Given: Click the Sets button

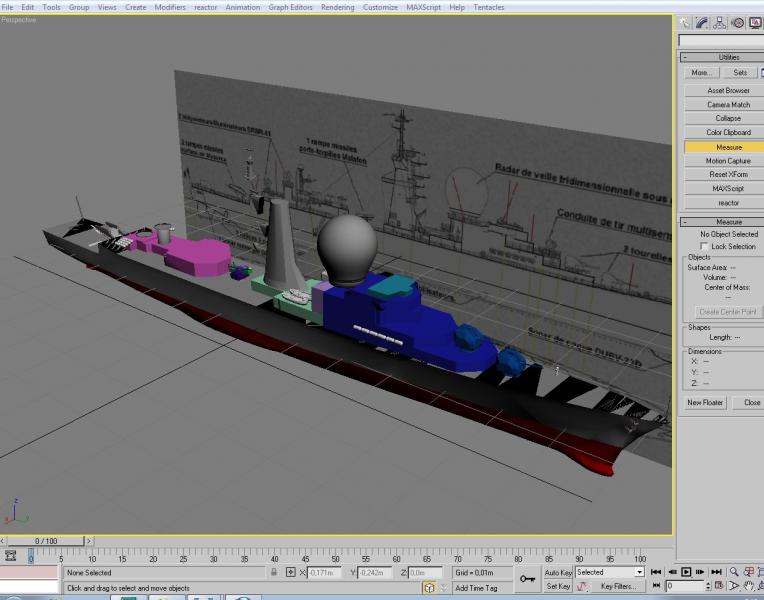Looking at the screenshot, I should tap(740, 73).
